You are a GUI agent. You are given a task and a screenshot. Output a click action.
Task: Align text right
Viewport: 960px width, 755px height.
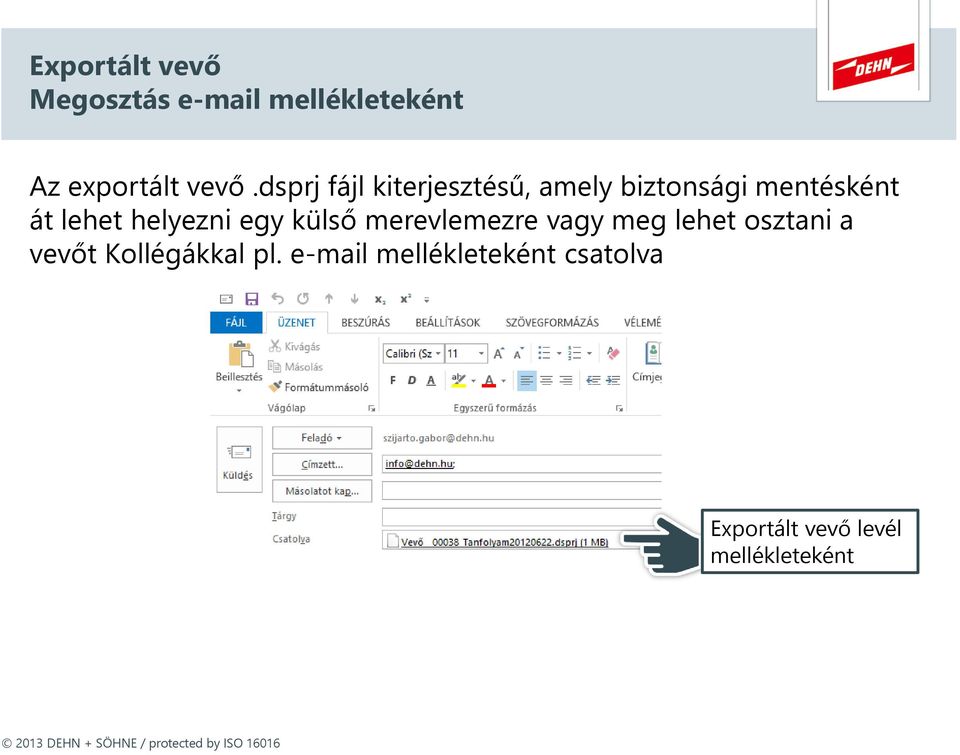point(566,380)
